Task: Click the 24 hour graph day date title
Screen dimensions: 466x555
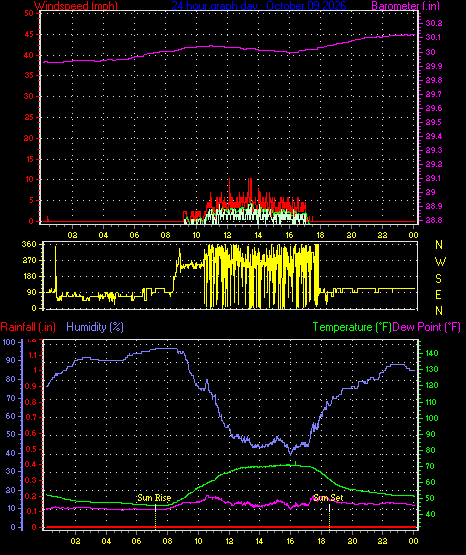Action: 259,6
